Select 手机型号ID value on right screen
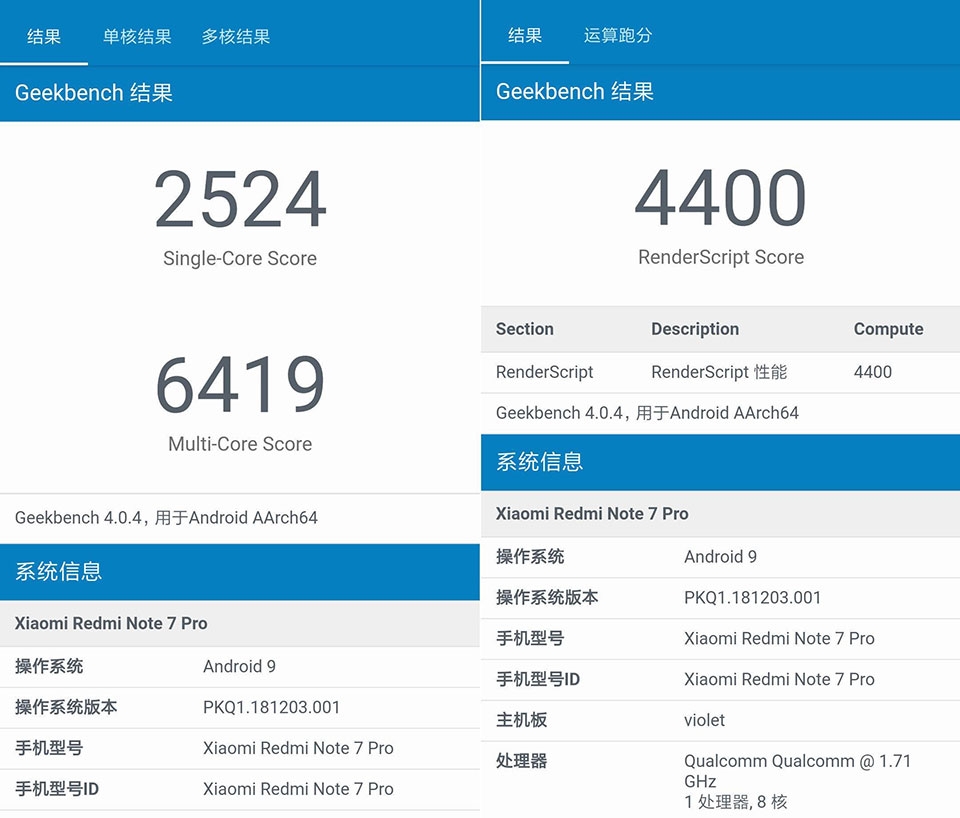960x818 pixels. click(779, 680)
